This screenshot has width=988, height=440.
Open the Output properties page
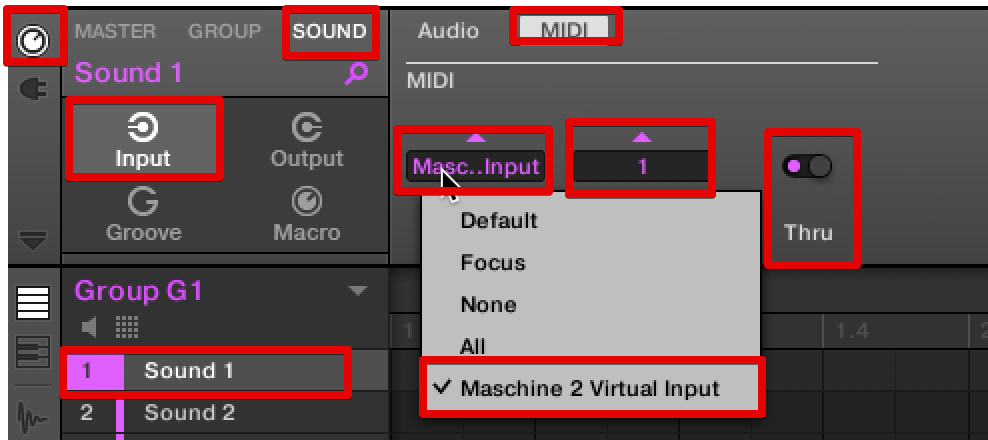click(x=306, y=140)
